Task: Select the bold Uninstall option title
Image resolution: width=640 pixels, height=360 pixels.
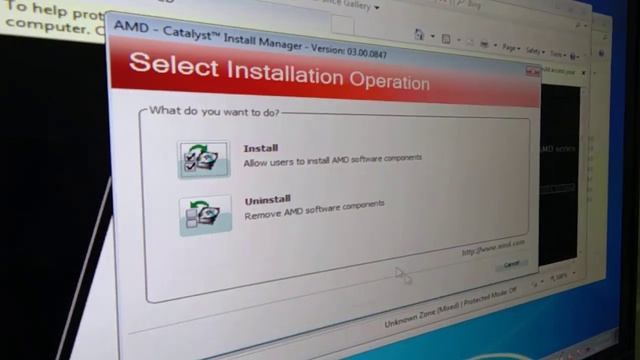Action: click(x=268, y=200)
